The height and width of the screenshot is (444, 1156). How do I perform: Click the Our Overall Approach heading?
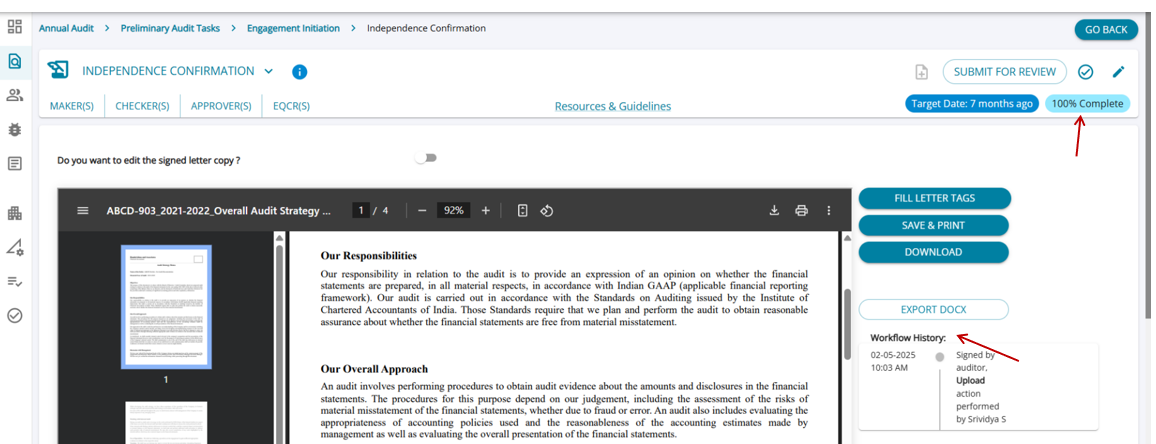point(375,369)
